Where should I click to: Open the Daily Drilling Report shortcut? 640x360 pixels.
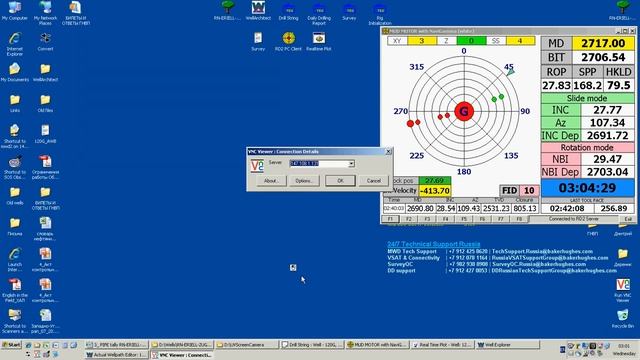coord(319,14)
